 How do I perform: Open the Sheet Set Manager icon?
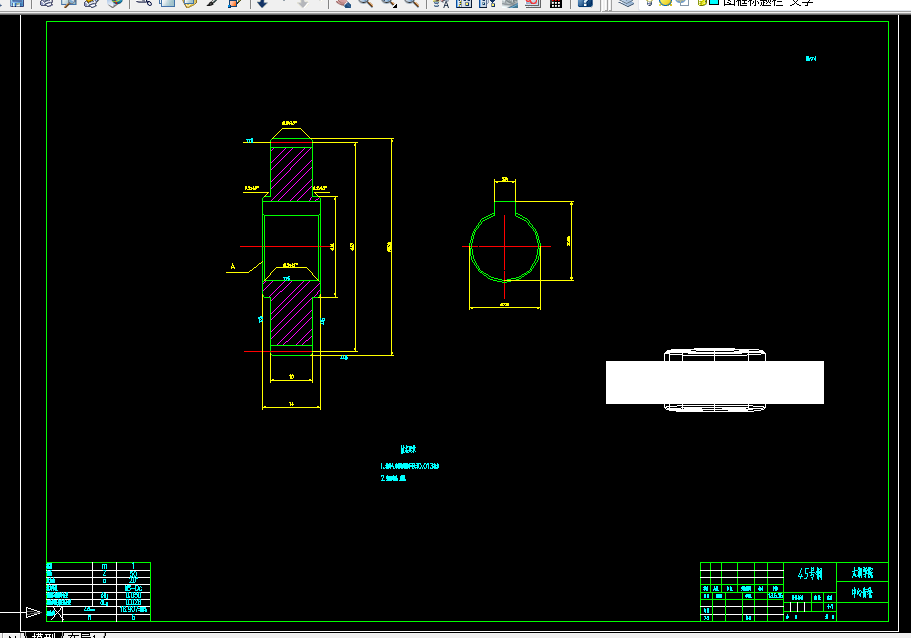(510, 2)
